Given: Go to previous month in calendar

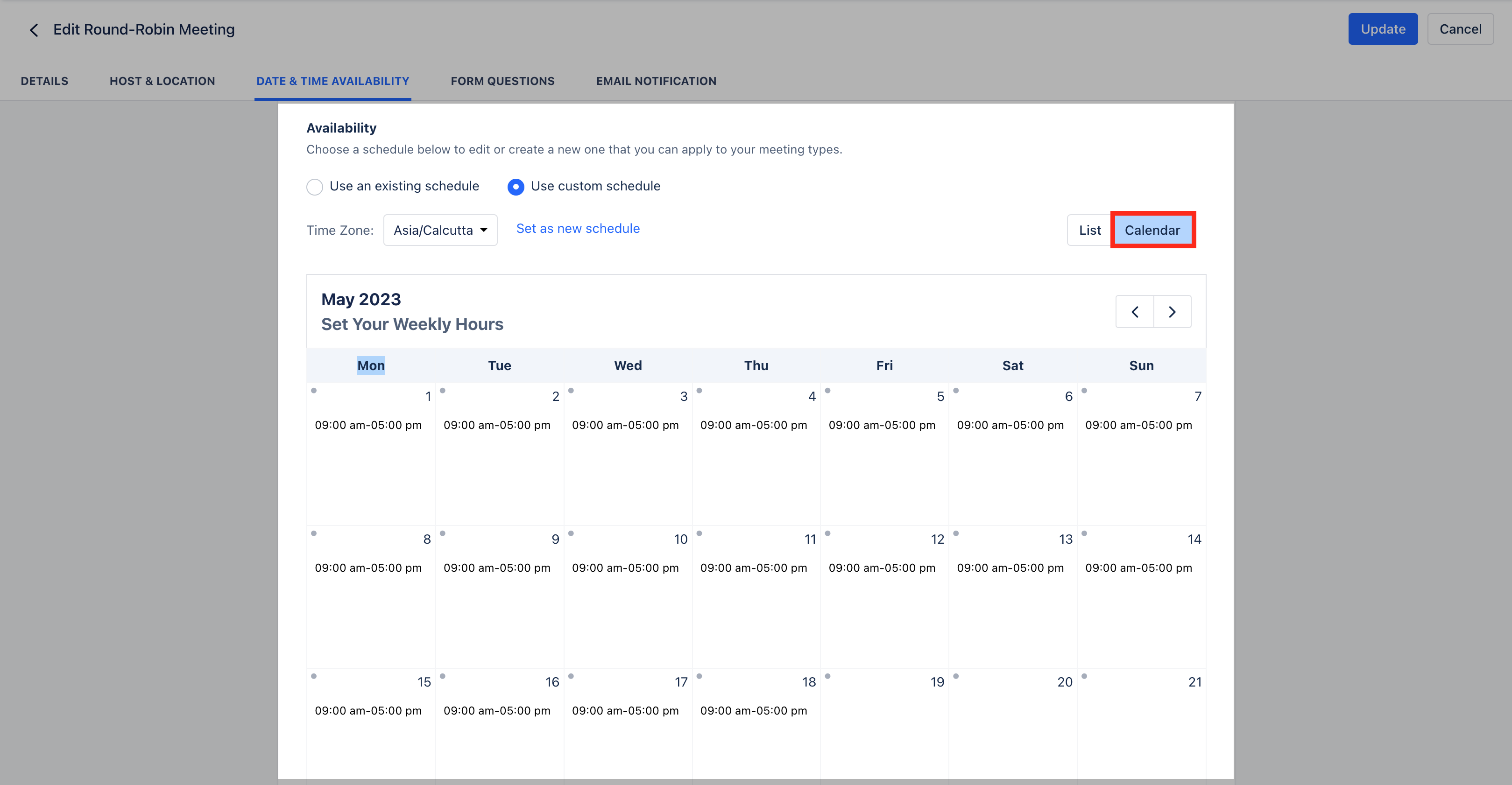Looking at the screenshot, I should (1135, 312).
